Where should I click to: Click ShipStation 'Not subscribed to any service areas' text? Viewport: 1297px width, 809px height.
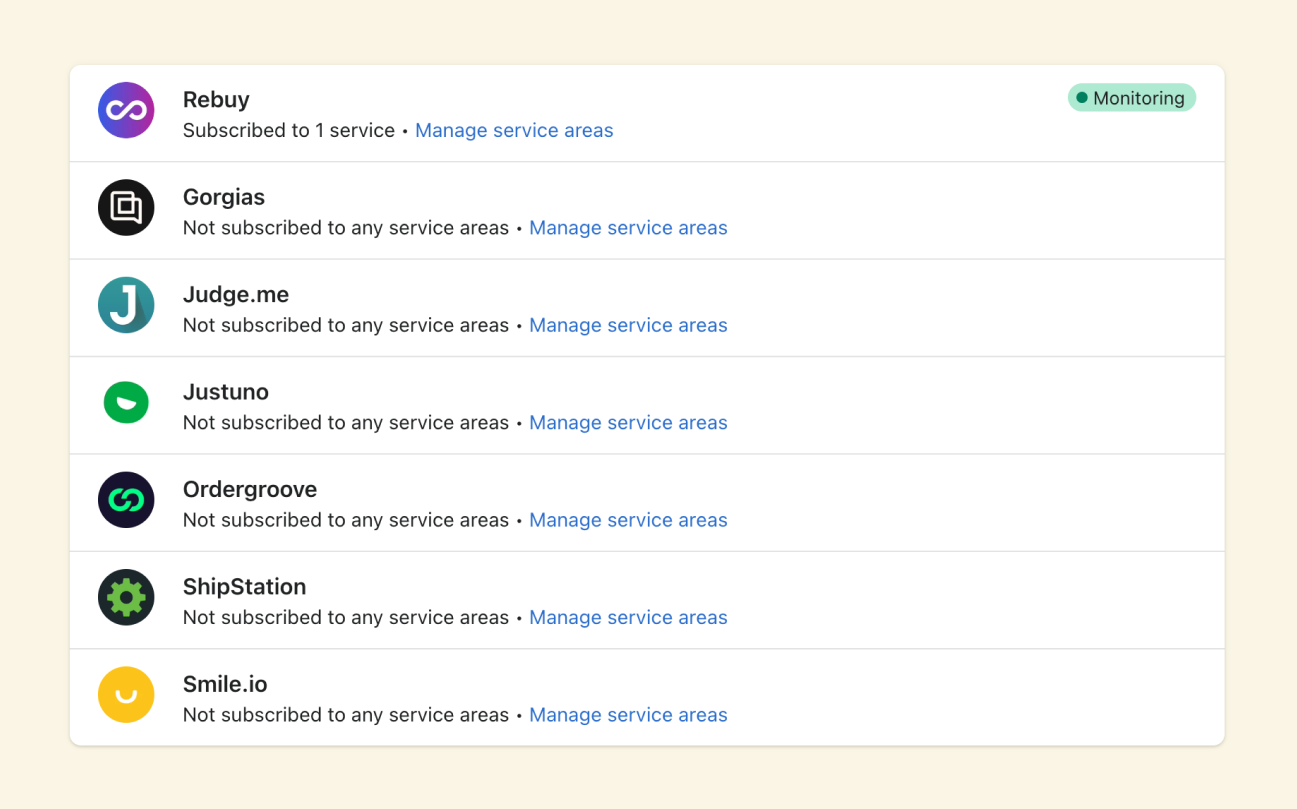[x=346, y=617]
